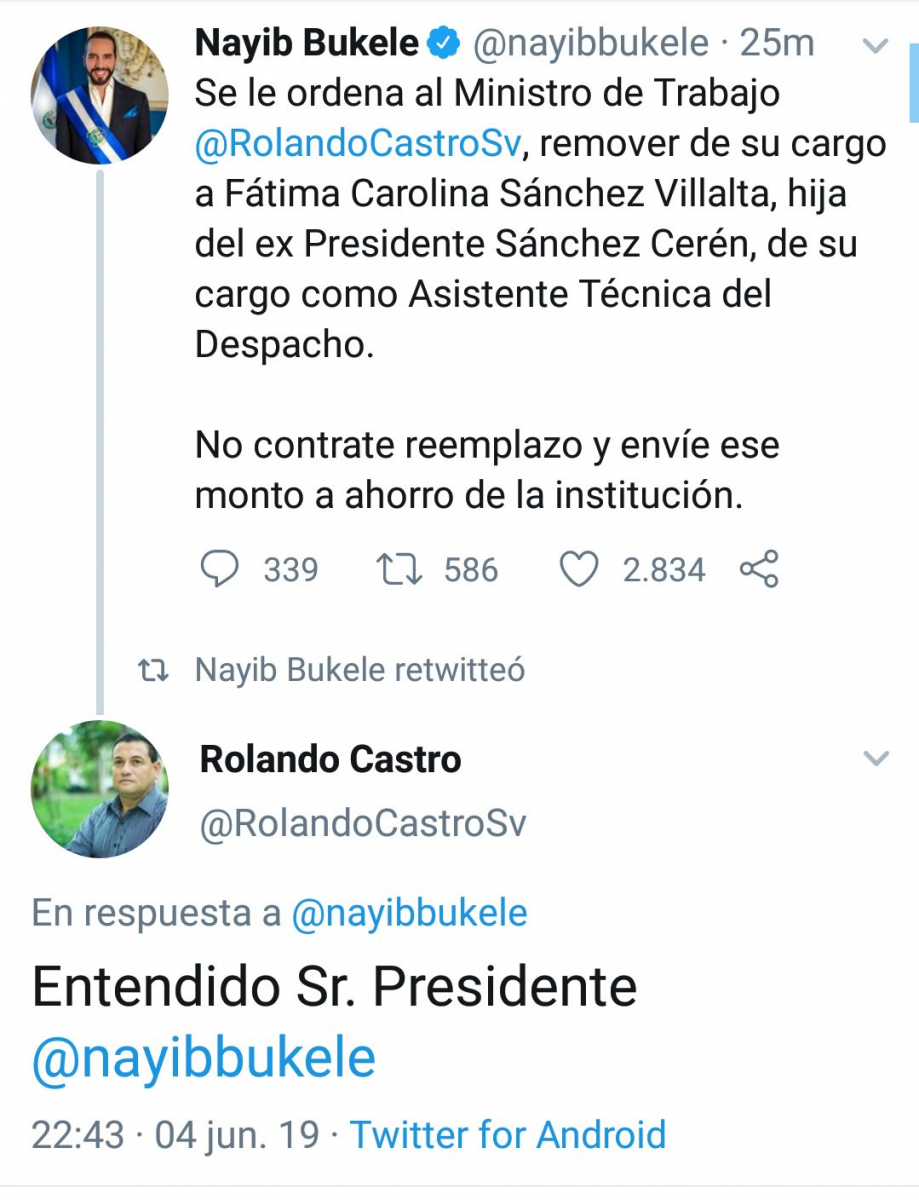Click the small retweet icon beside 'Nayib Bukele retwitteó'

pos(152,670)
